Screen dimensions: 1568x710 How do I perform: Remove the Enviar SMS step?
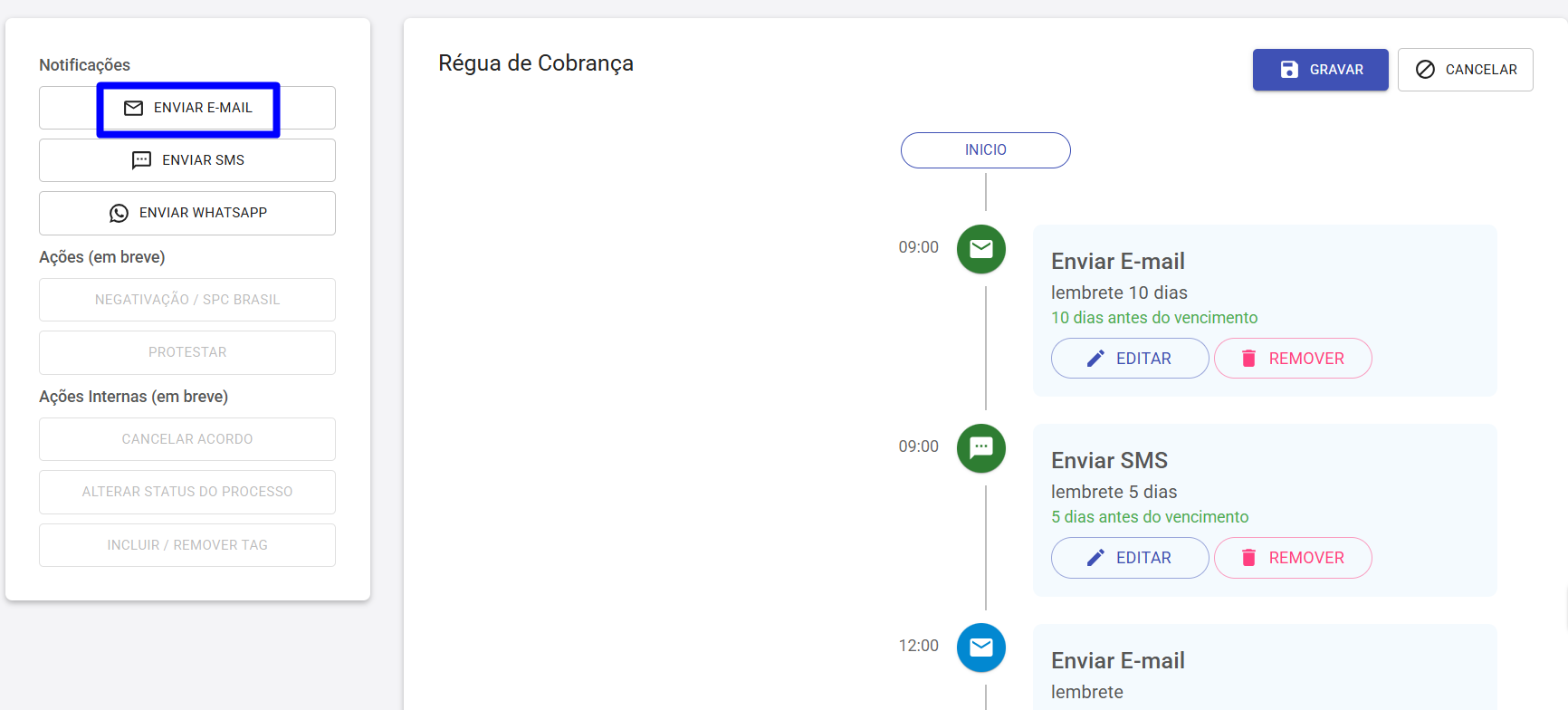[1293, 558]
